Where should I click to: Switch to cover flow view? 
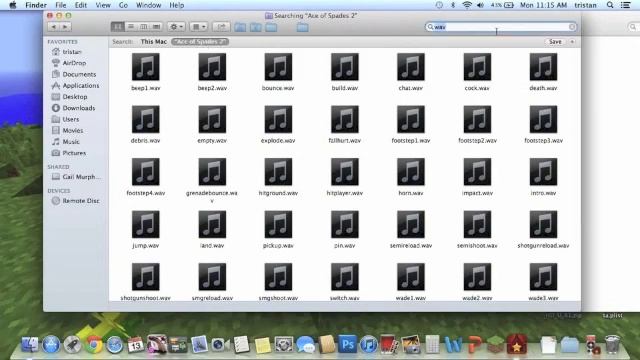[156, 27]
